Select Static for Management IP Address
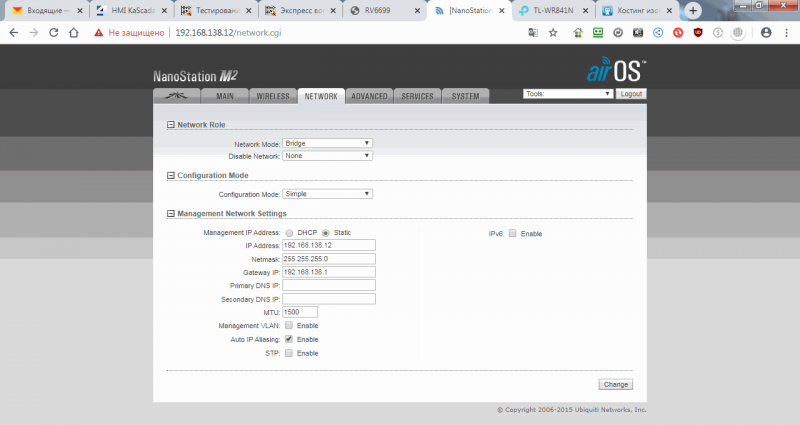The image size is (800, 425). (326, 233)
